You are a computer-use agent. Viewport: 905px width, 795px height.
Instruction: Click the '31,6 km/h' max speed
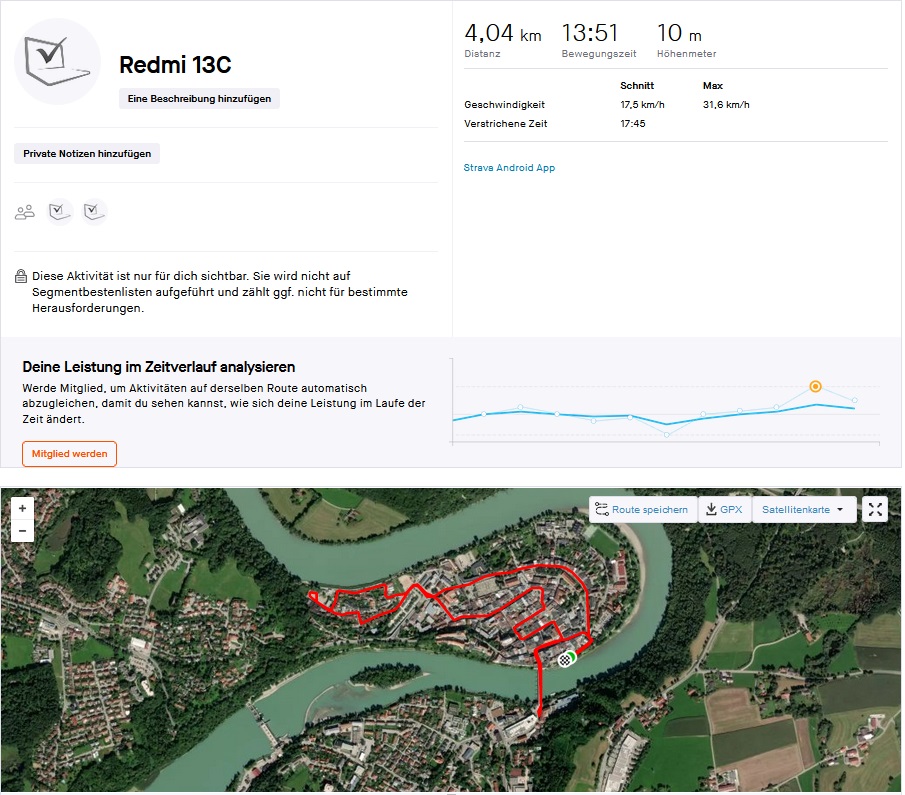tap(726, 105)
